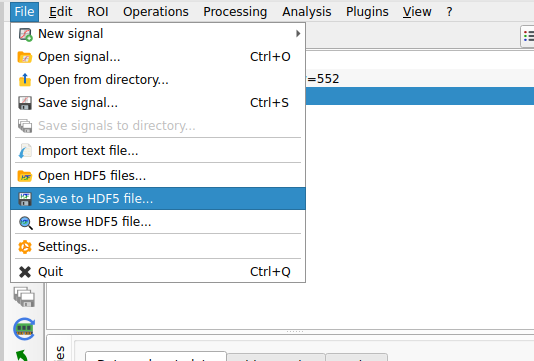Click the Save to HDF5 file icon
This screenshot has height=361, width=534.
pos(25,199)
